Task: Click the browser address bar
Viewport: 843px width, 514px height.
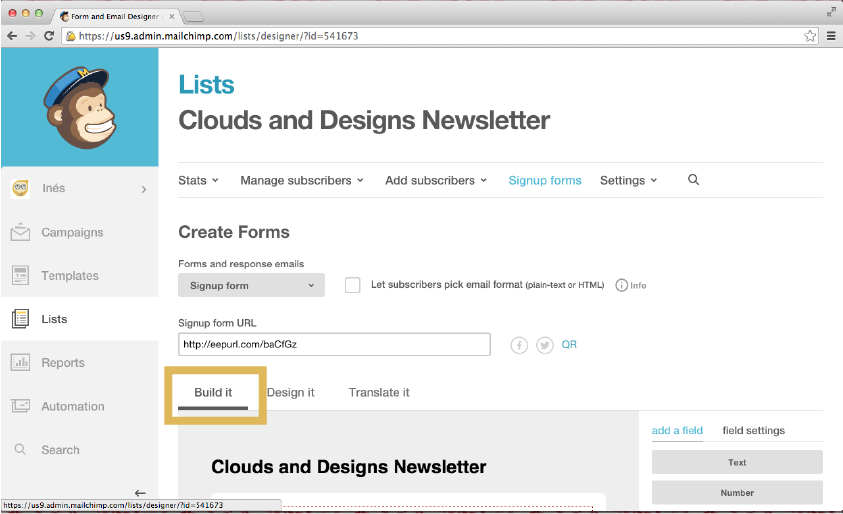Action: (440, 36)
